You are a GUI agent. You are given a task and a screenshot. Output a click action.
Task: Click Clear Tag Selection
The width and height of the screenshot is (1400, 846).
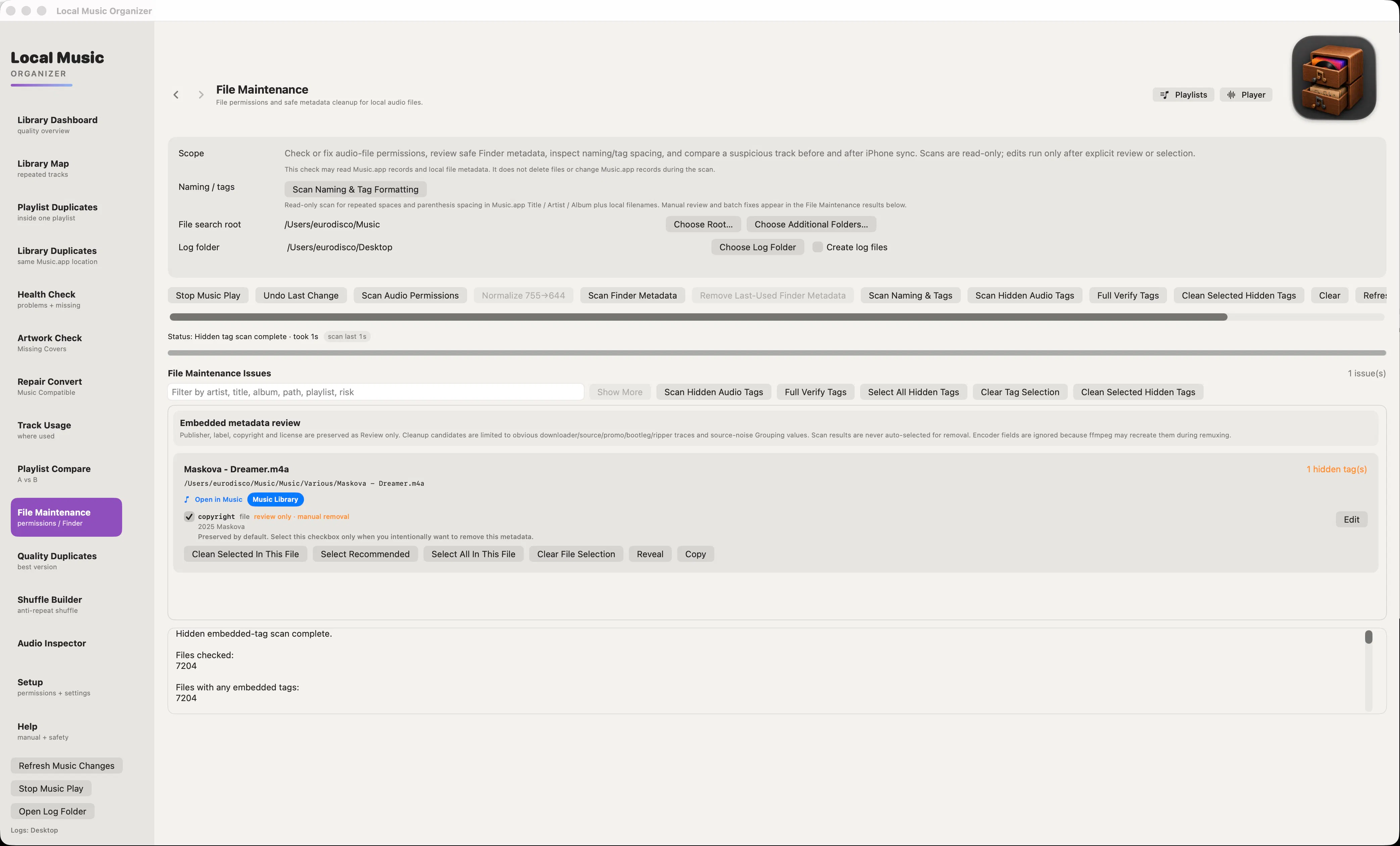pyautogui.click(x=1020, y=392)
